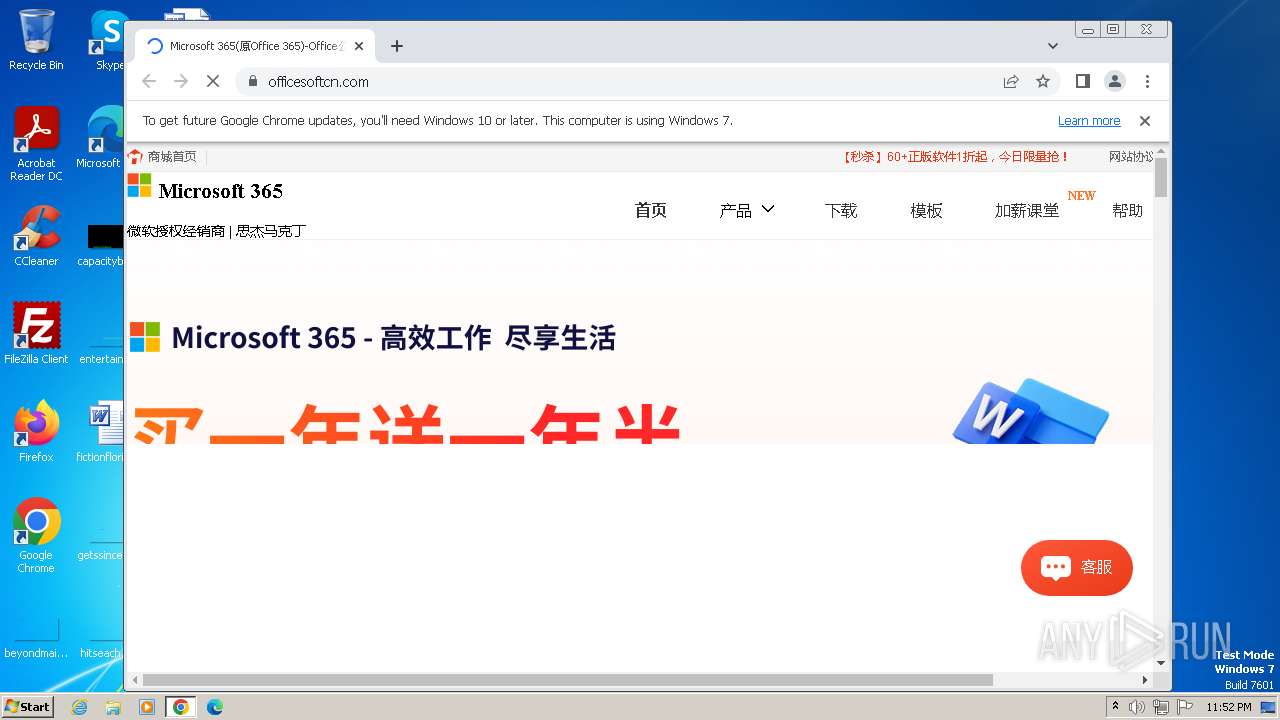Open Firefox desktop icon
The image size is (1280, 720).
pyautogui.click(x=36, y=431)
